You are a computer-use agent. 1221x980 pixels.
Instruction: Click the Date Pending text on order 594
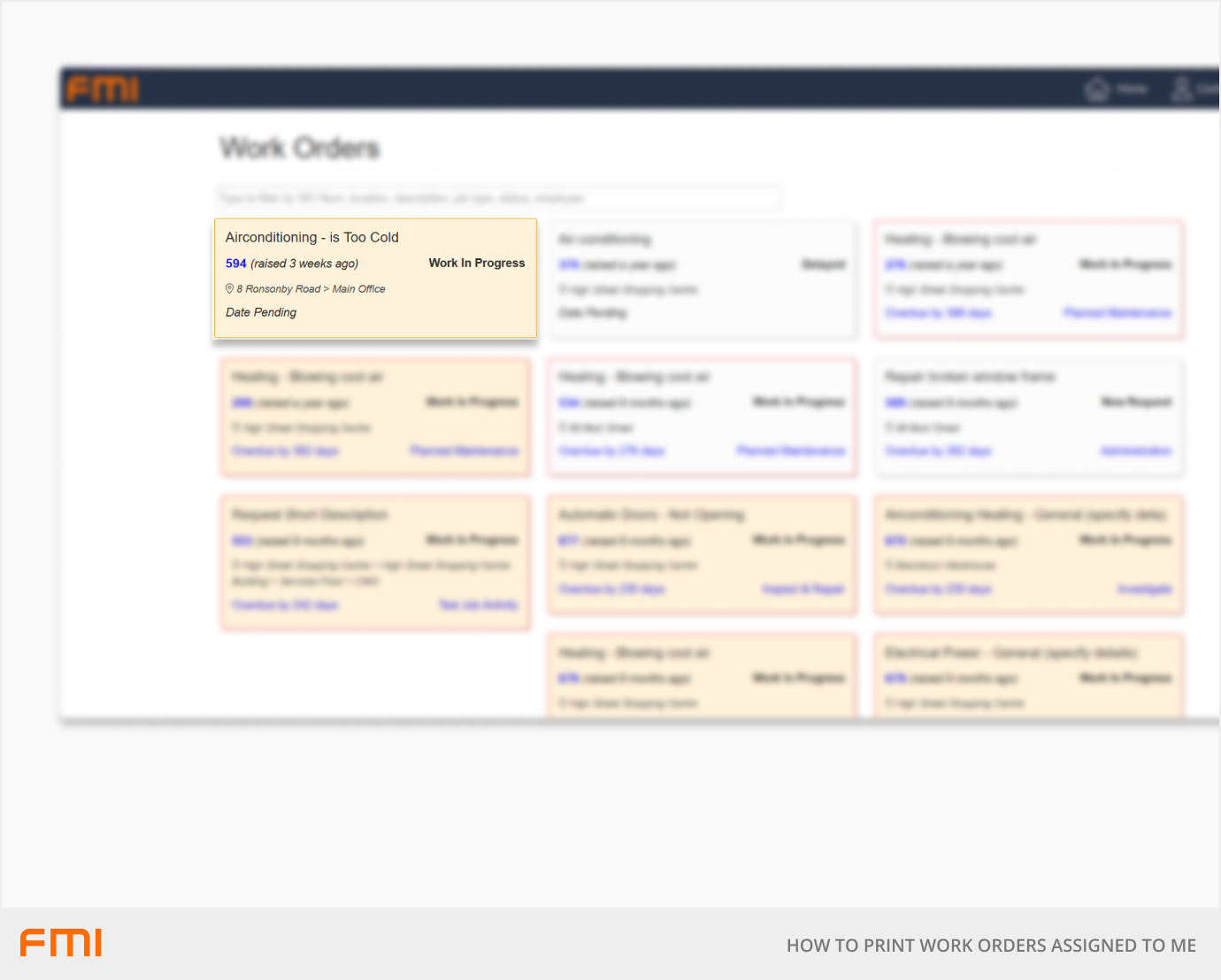pyautogui.click(x=261, y=312)
